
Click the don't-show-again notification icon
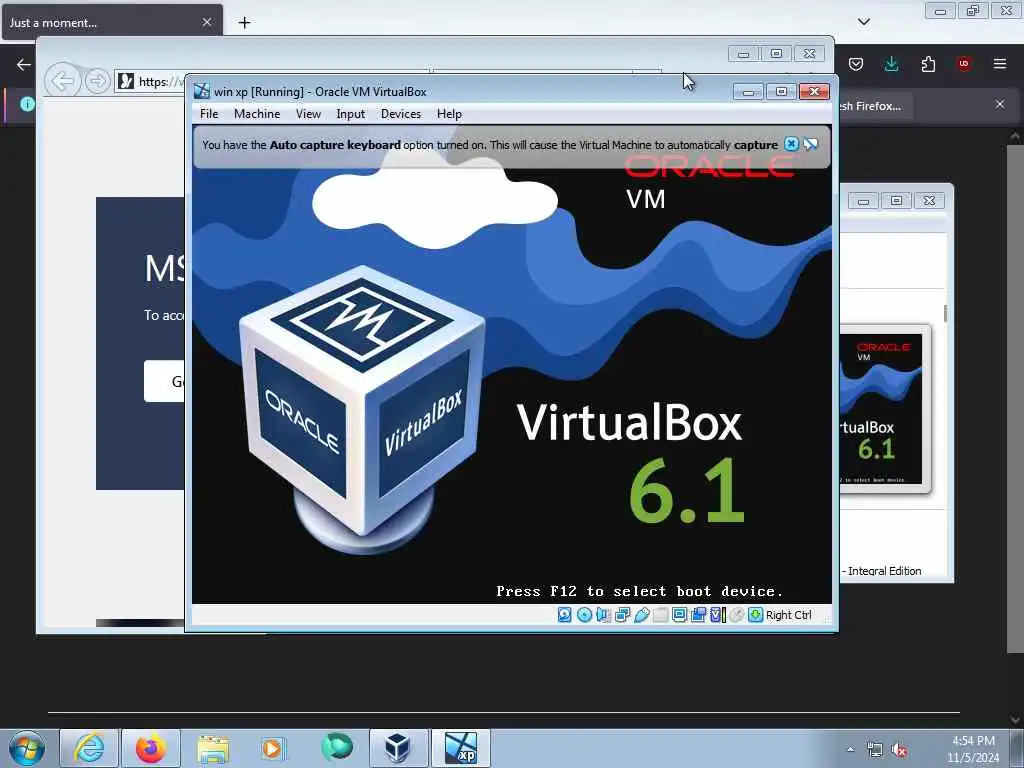click(810, 144)
